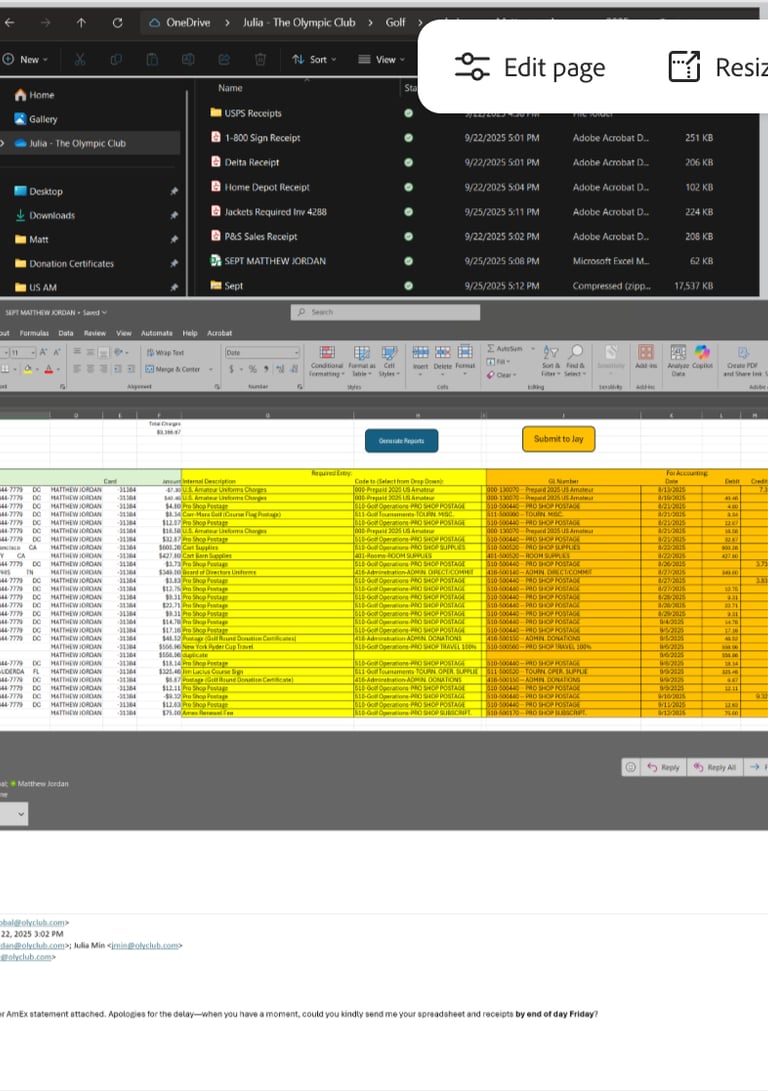The image size is (768, 1091).
Task: Click Reply All in the email
Action: click(x=715, y=767)
